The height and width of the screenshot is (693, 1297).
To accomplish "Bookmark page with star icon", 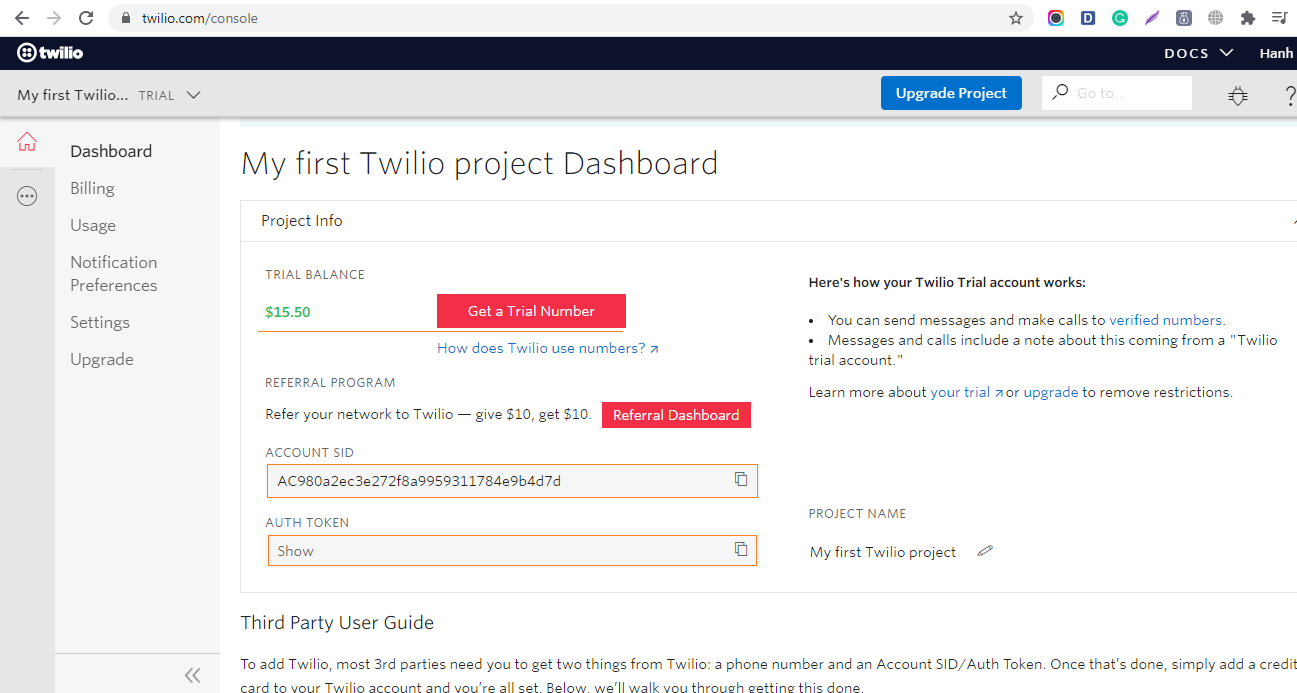I will (1016, 18).
